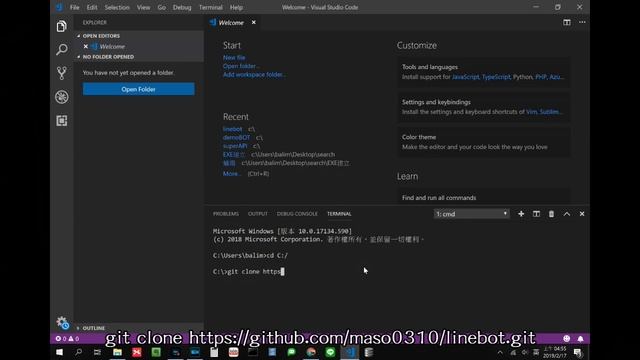
Task: Open Windows taskbar search
Action: click(78, 352)
